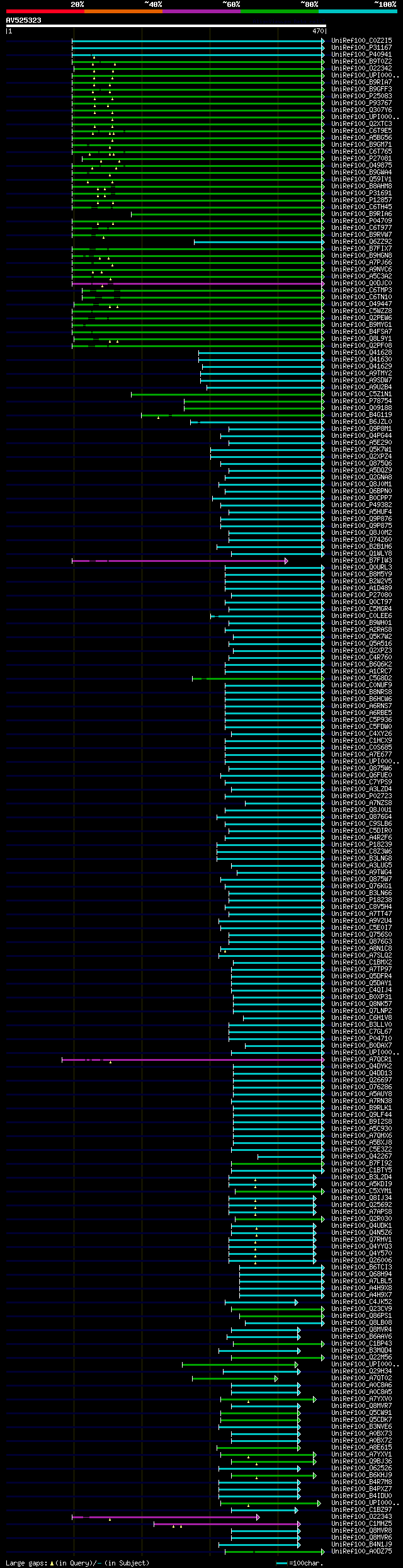Click the purple ~60% identity legend bar
This screenshot has height=1568, width=403.
[201, 11]
